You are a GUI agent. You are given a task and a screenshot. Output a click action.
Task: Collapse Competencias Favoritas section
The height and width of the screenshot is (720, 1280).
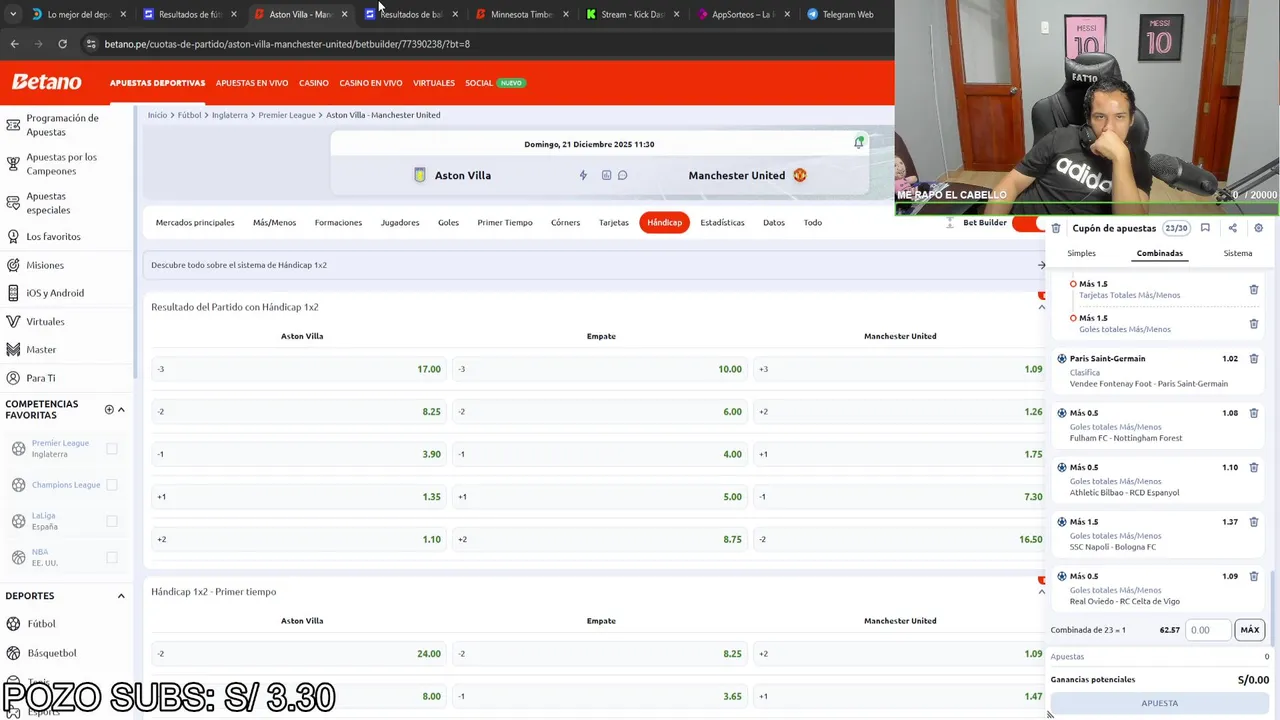(121, 409)
